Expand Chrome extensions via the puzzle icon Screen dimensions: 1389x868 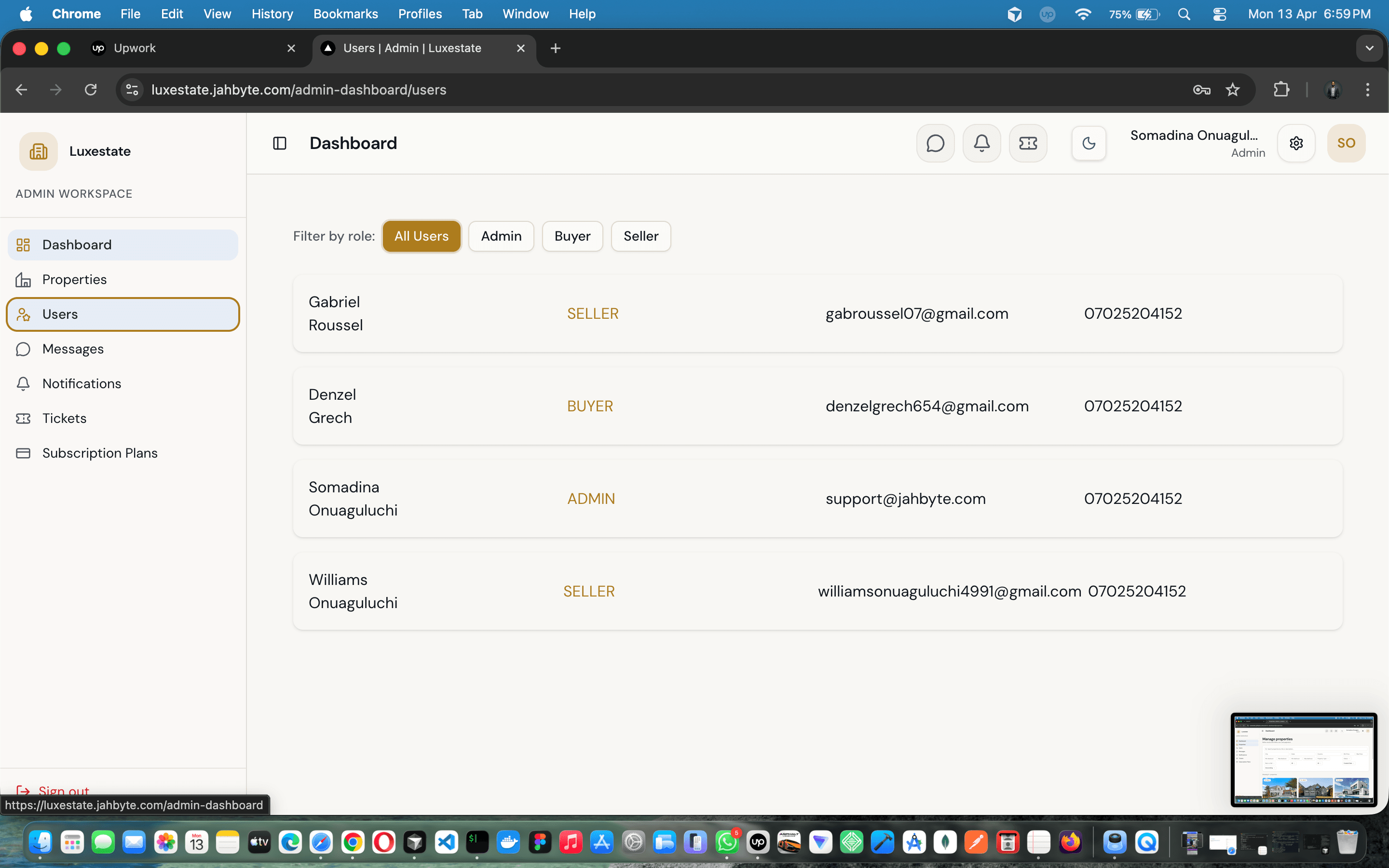click(x=1281, y=90)
